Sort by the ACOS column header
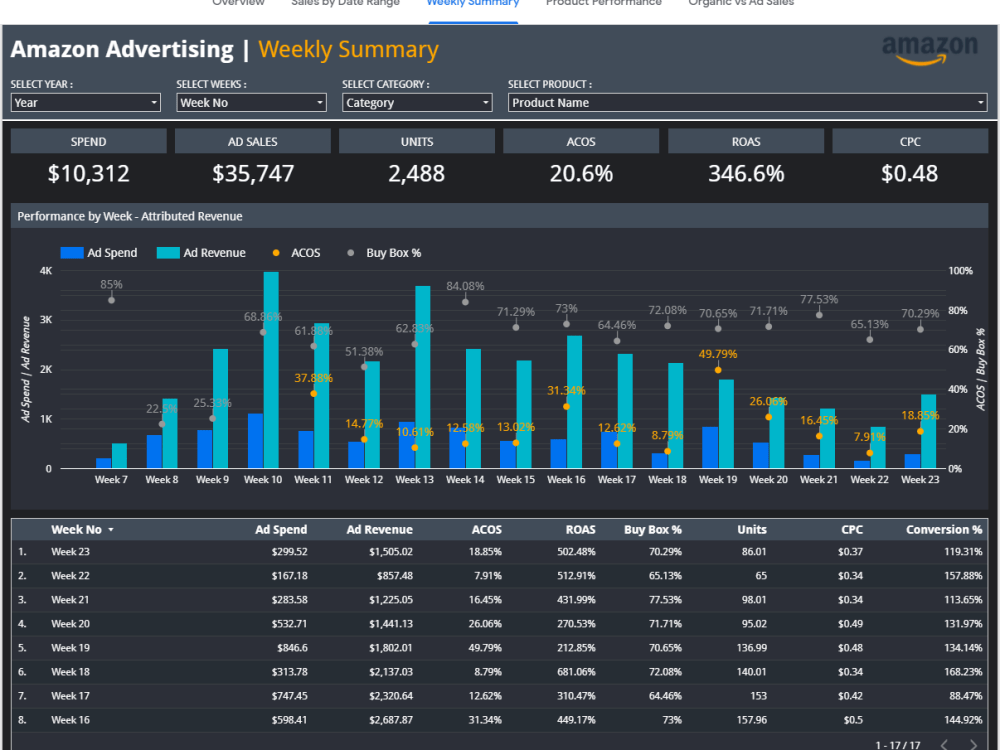This screenshot has height=750, width=1000. pyautogui.click(x=487, y=529)
